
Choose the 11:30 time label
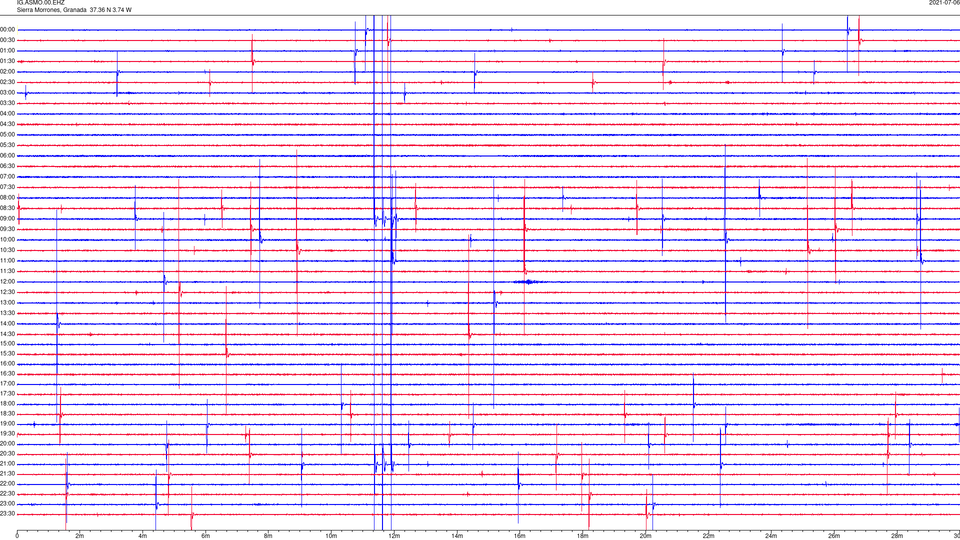point(8,271)
